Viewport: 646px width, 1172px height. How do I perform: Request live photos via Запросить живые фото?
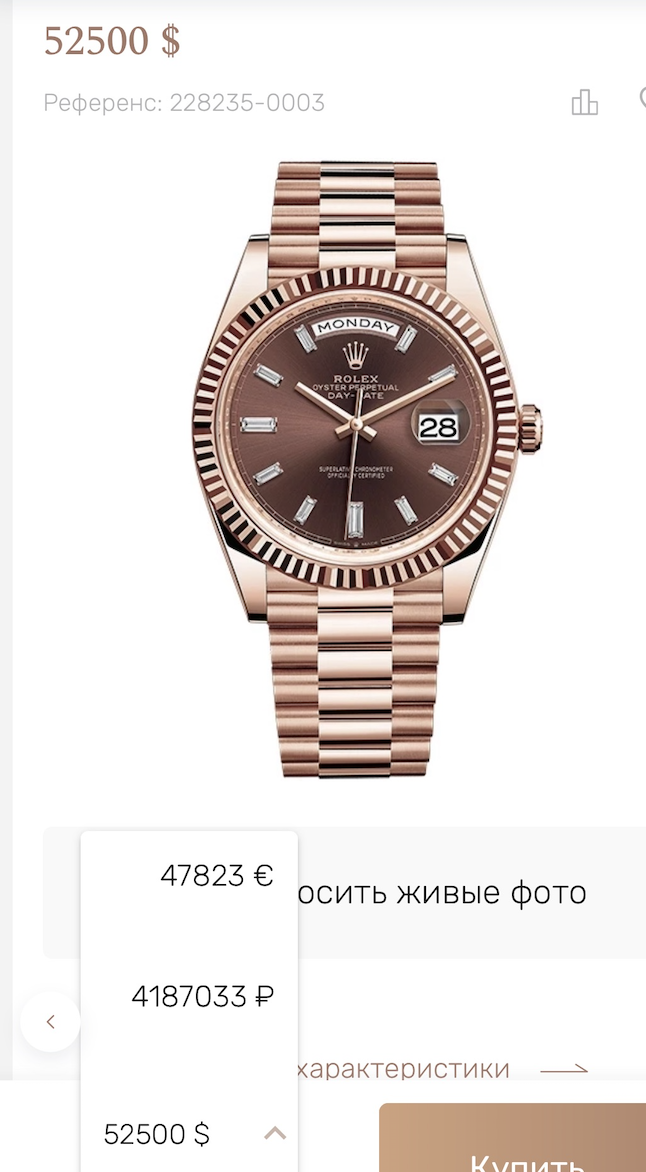441,892
